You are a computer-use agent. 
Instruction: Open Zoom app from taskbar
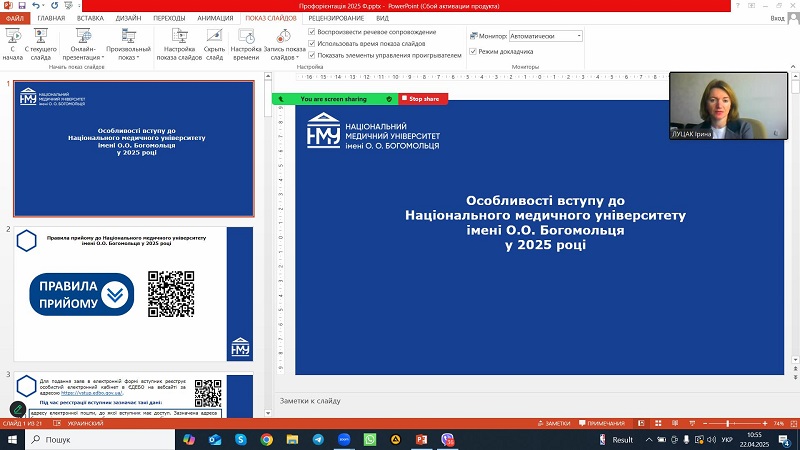pos(344,439)
